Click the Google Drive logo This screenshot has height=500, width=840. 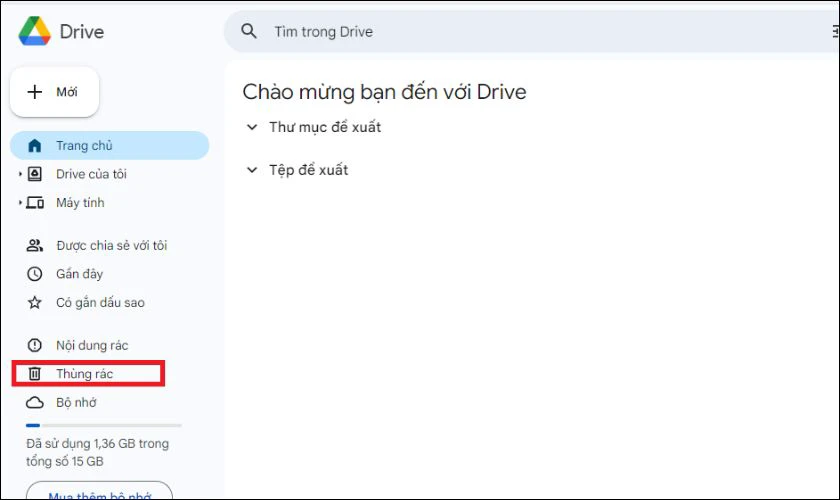pyautogui.click(x=34, y=31)
